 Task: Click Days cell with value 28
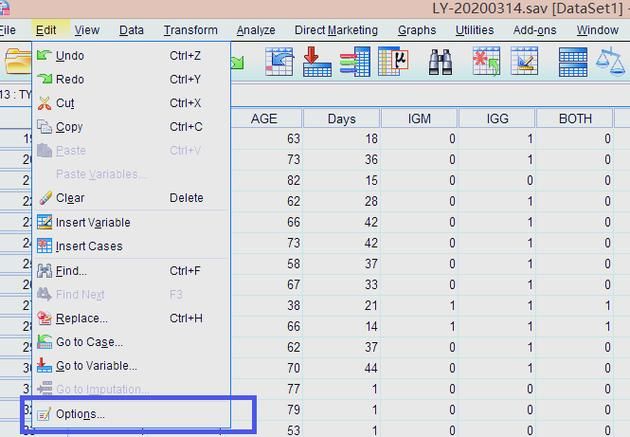coord(342,201)
